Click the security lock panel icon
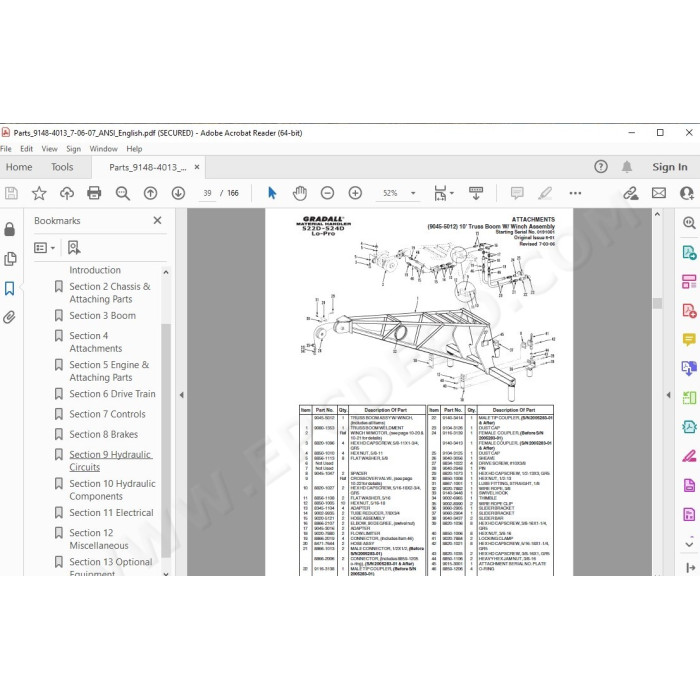Image resolution: width=700 pixels, height=700 pixels. pyautogui.click(x=9, y=229)
